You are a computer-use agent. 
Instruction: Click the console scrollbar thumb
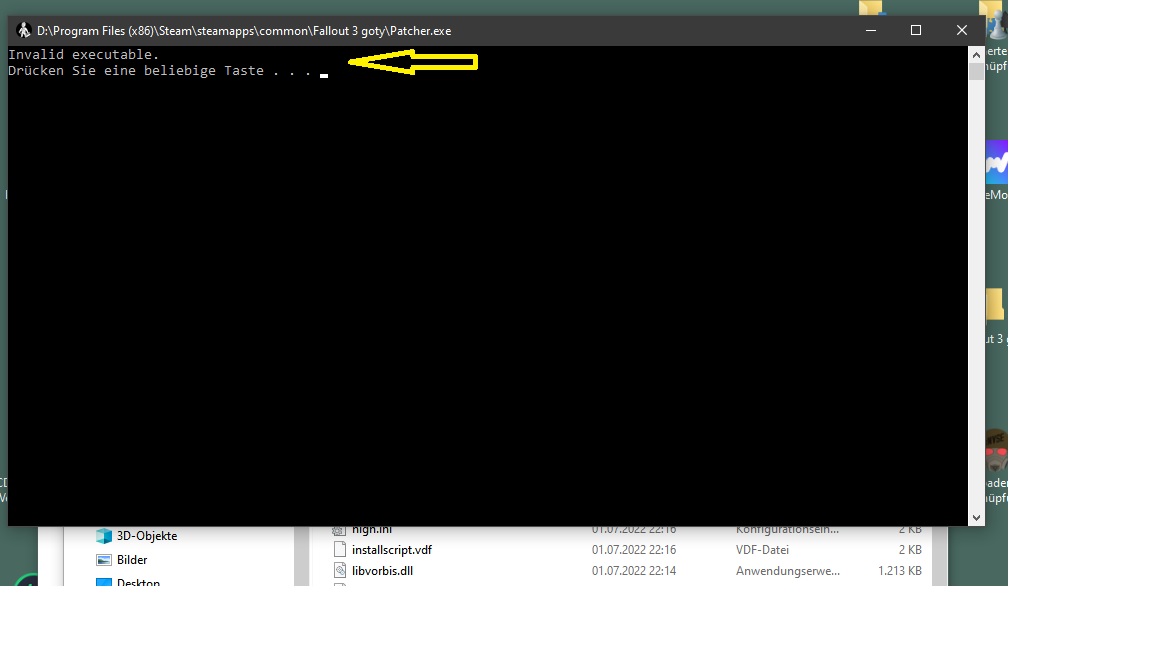tap(976, 72)
